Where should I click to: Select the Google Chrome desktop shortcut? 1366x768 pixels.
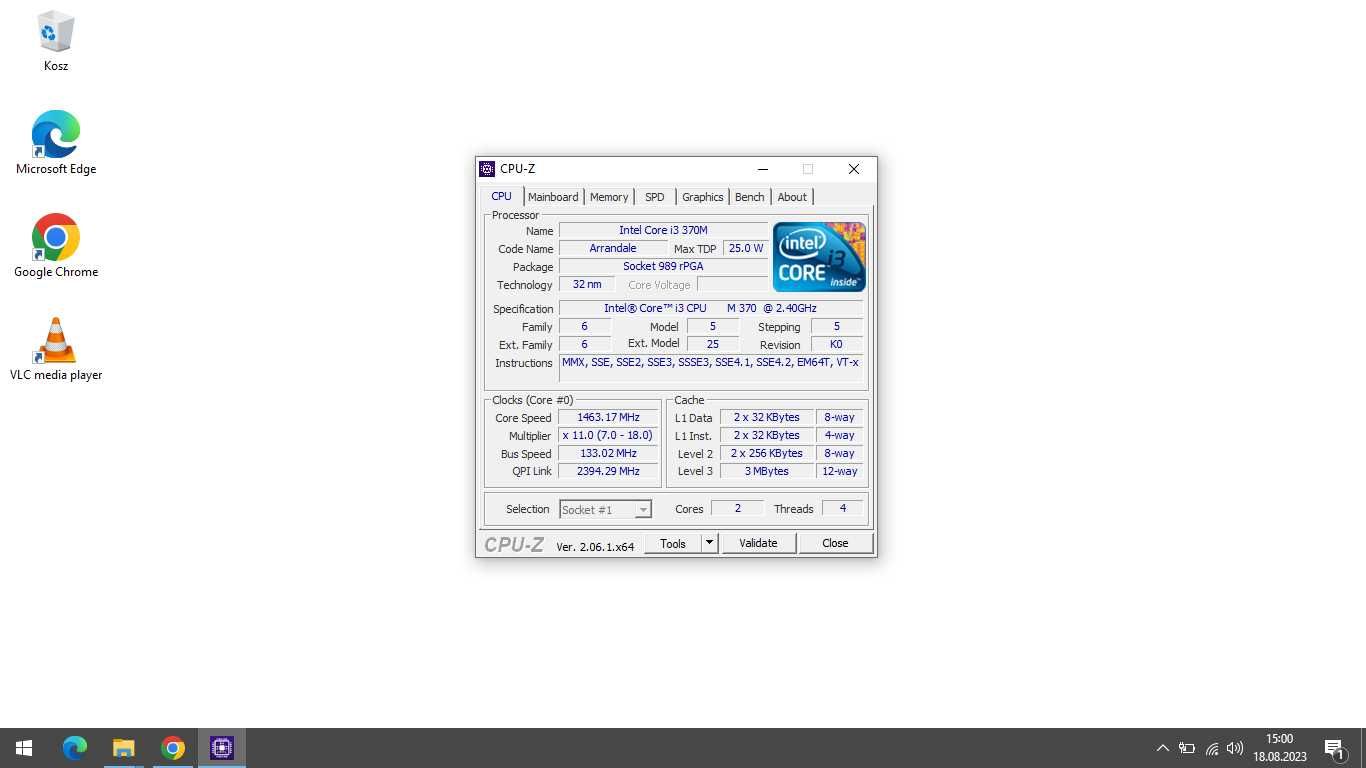(56, 246)
